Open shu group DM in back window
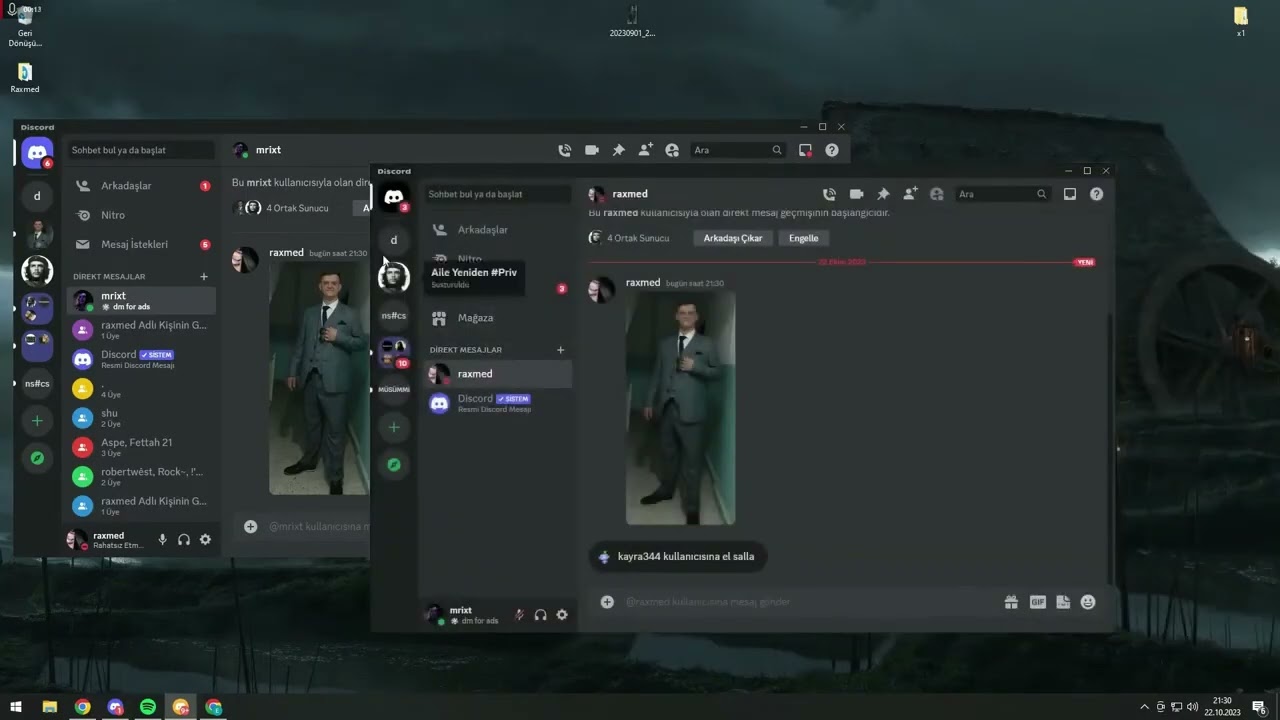Screen dimensions: 1280x720 (142, 417)
